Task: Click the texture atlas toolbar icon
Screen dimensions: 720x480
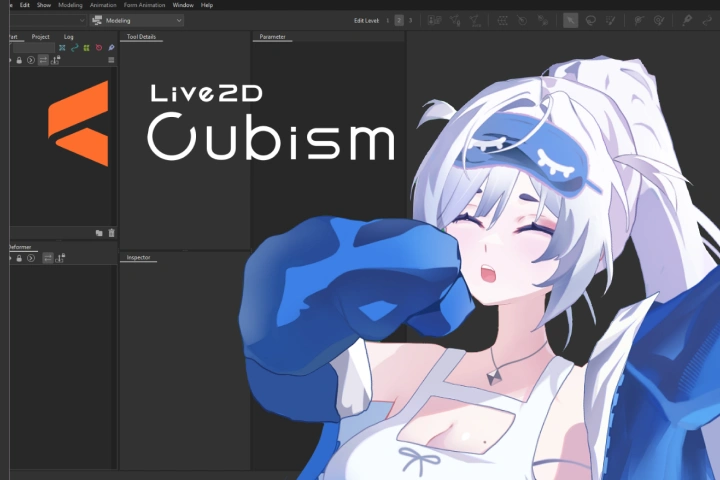Action: pos(434,20)
